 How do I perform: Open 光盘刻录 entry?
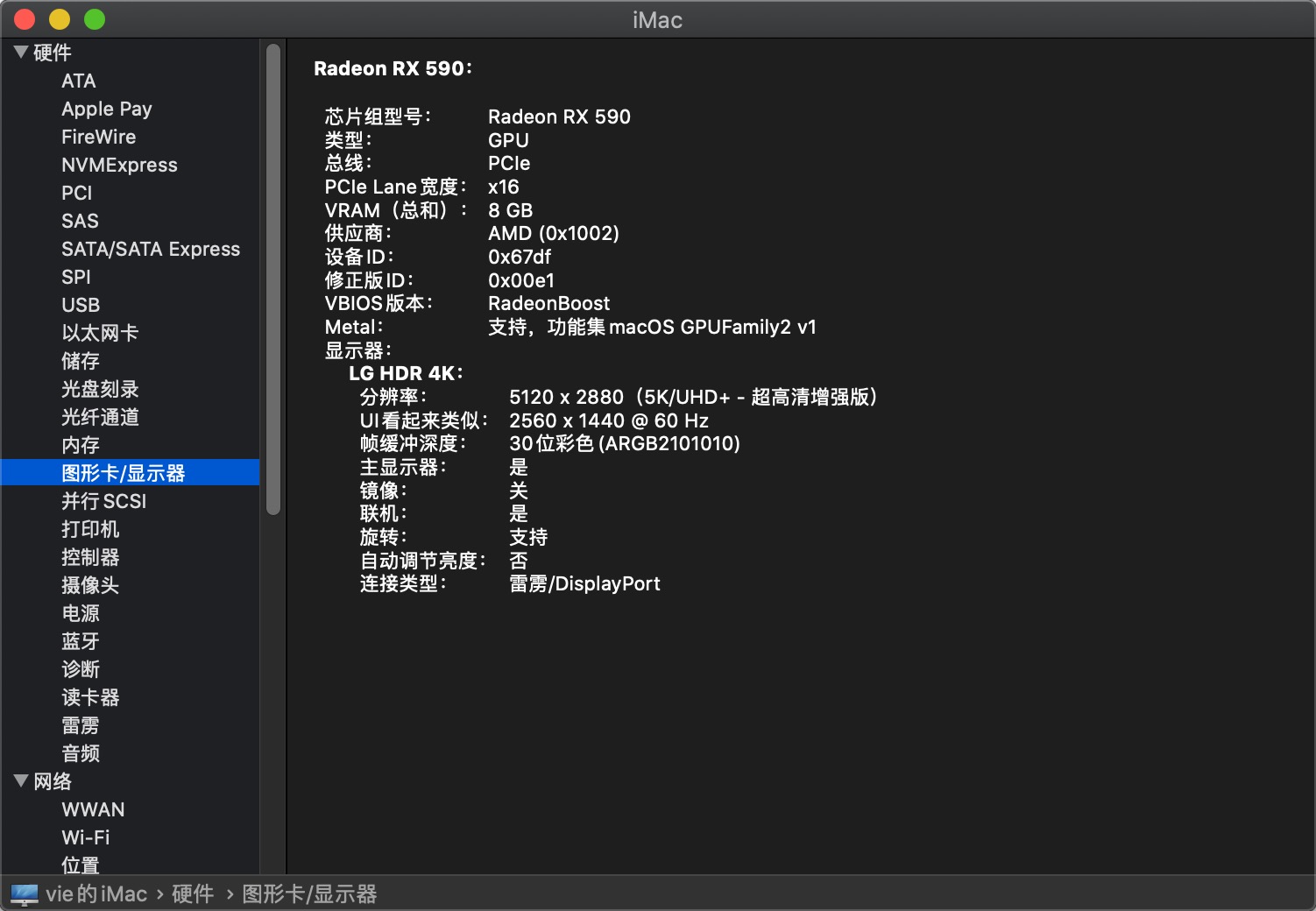point(100,389)
